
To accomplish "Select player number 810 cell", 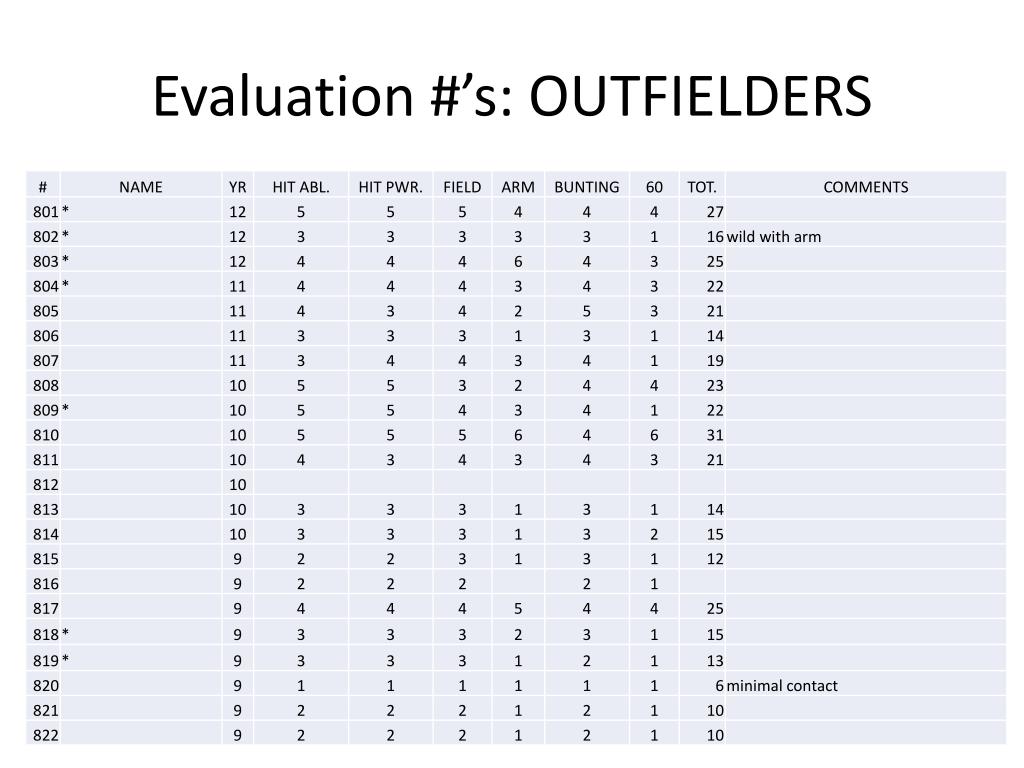I will (x=43, y=435).
